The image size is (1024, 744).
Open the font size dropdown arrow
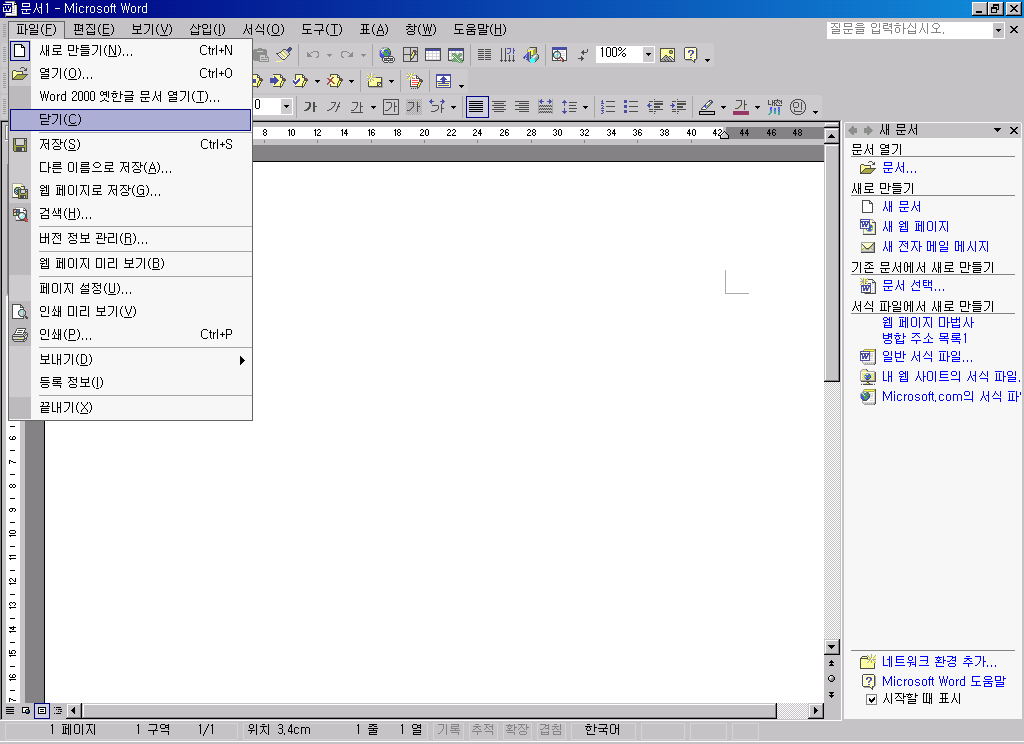tap(286, 106)
